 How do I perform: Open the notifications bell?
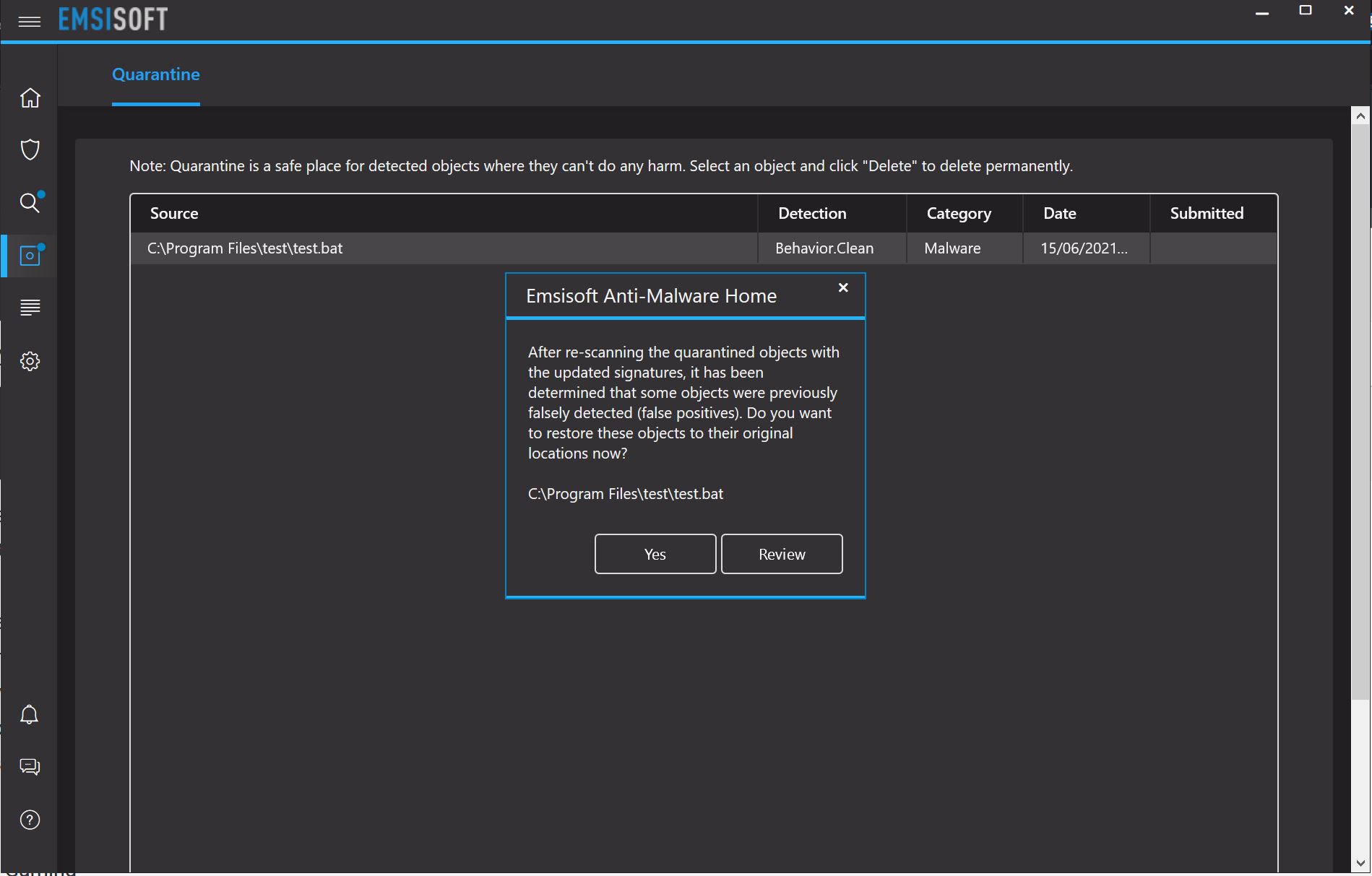[x=30, y=714]
